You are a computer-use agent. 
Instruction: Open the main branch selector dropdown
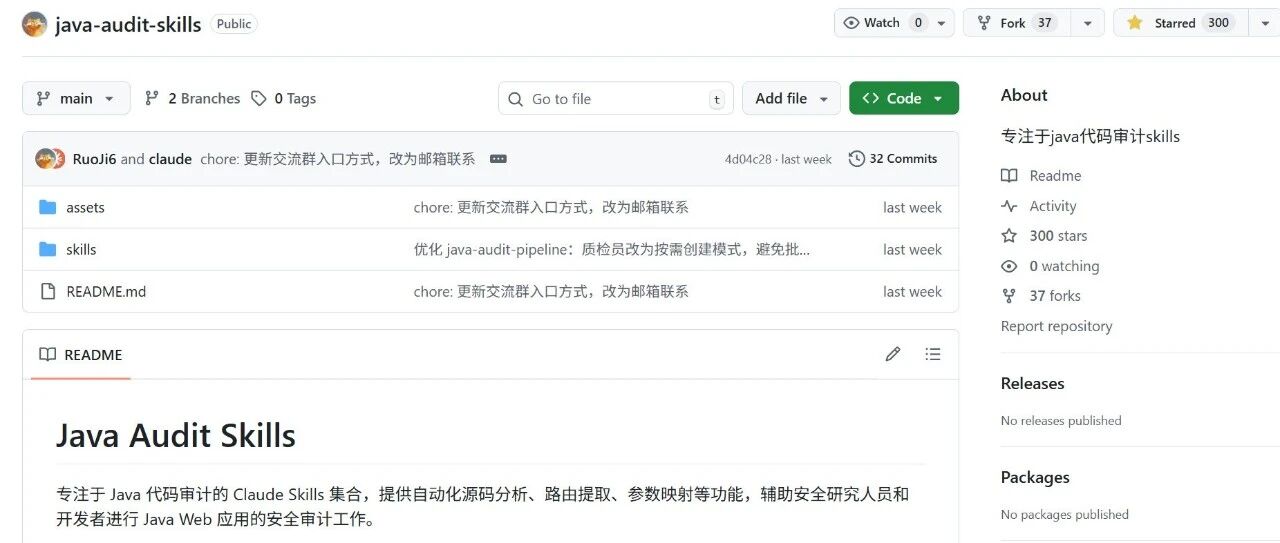(x=76, y=98)
